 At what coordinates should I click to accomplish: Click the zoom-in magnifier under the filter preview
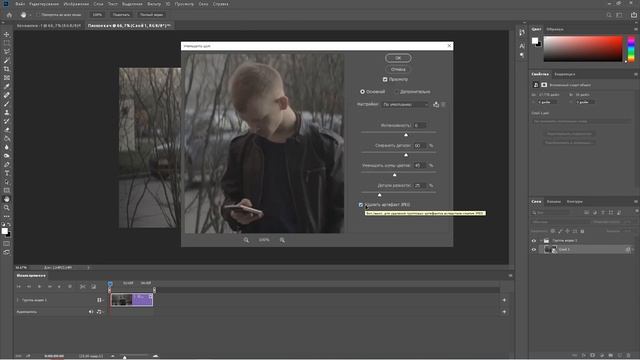pyautogui.click(x=282, y=240)
